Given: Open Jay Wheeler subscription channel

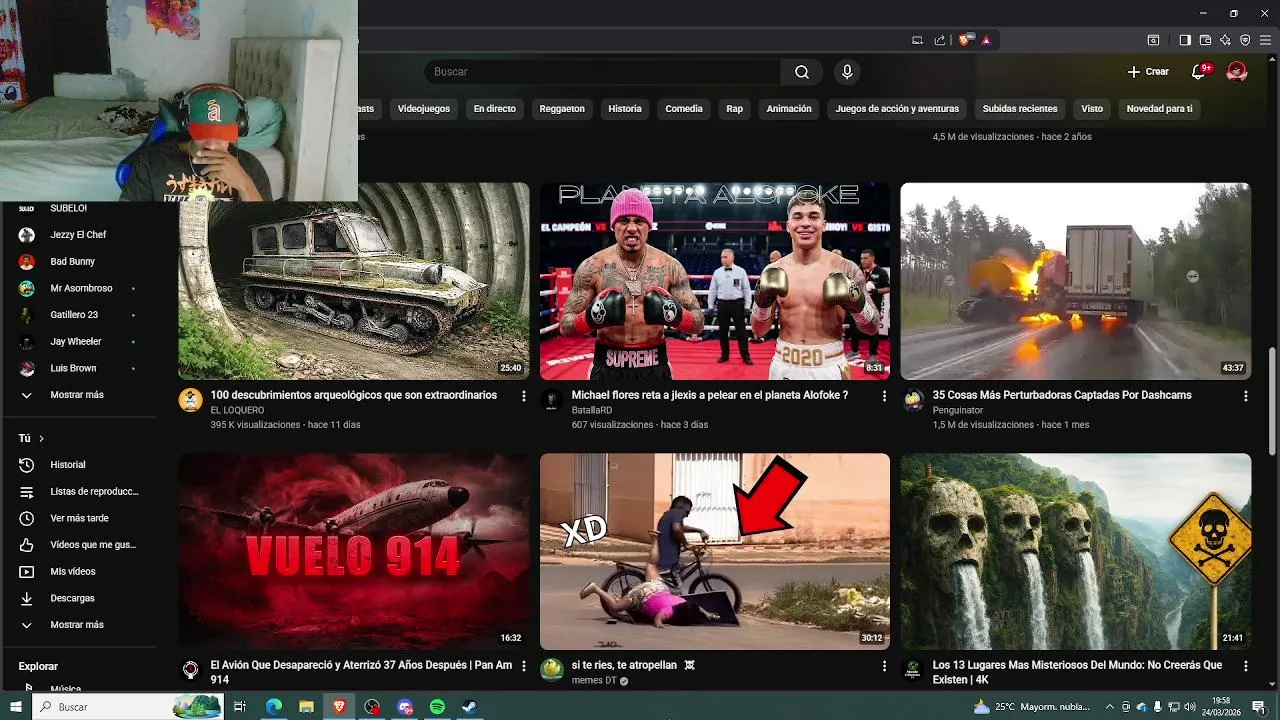Looking at the screenshot, I should point(76,342).
